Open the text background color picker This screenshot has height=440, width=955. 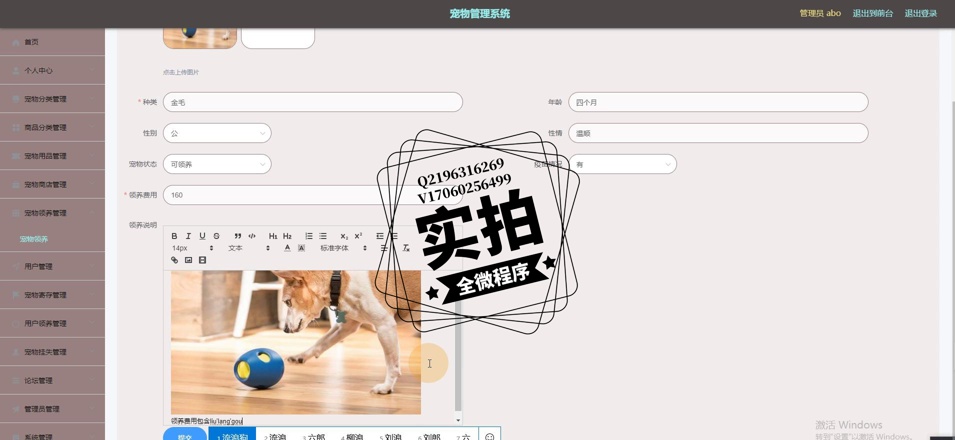[301, 248]
